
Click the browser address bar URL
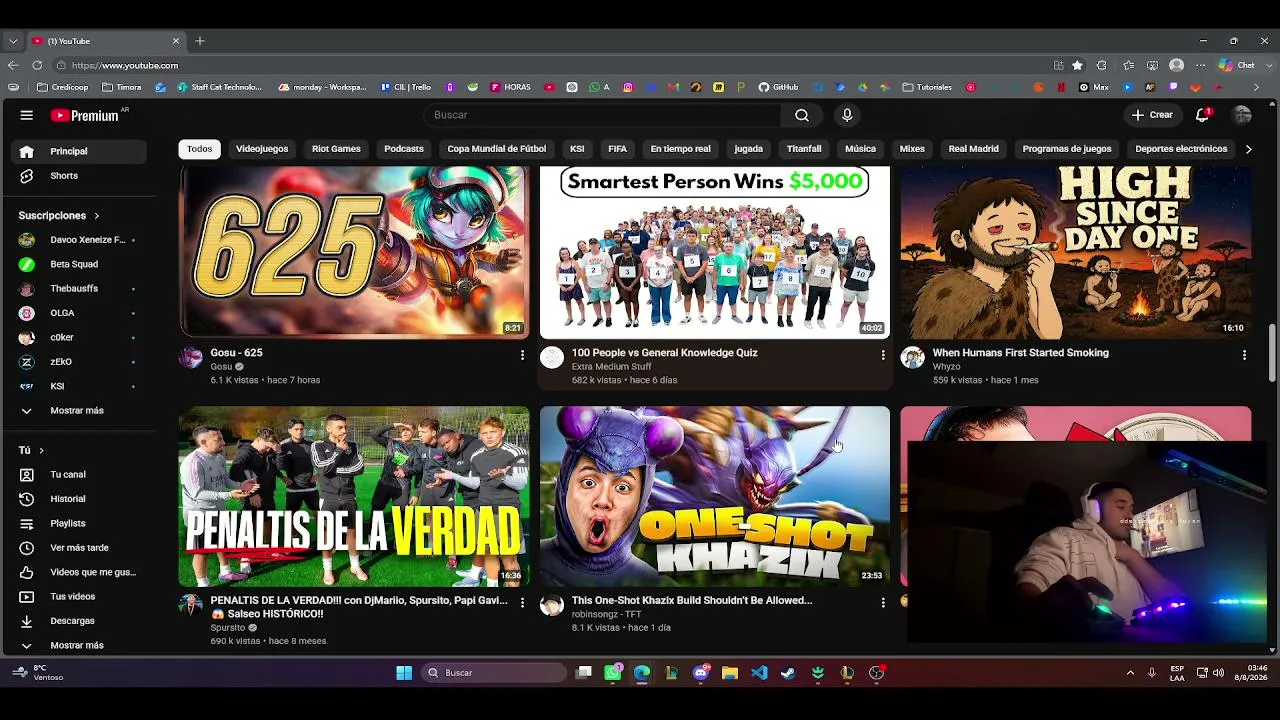[x=125, y=65]
